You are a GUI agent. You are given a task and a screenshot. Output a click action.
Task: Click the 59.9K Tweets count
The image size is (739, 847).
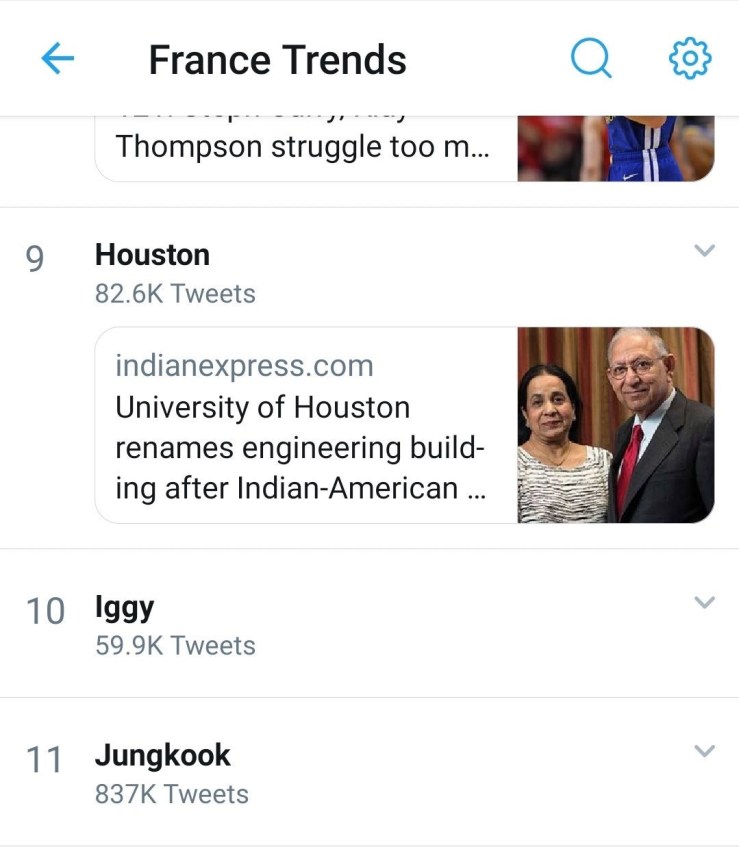(x=175, y=646)
